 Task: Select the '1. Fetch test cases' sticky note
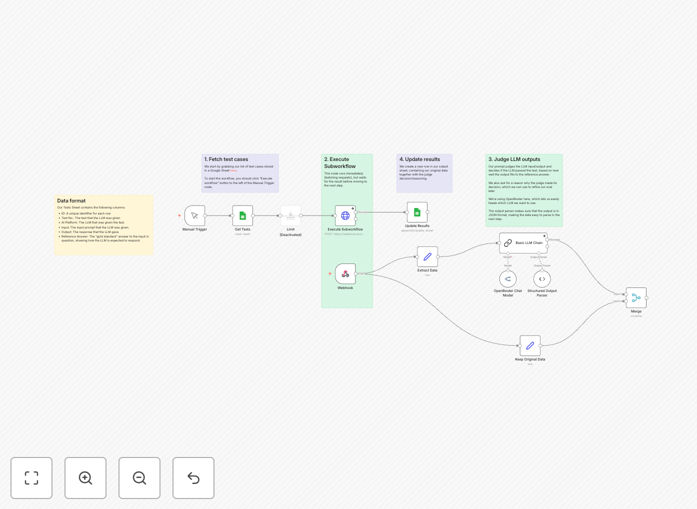click(240, 173)
